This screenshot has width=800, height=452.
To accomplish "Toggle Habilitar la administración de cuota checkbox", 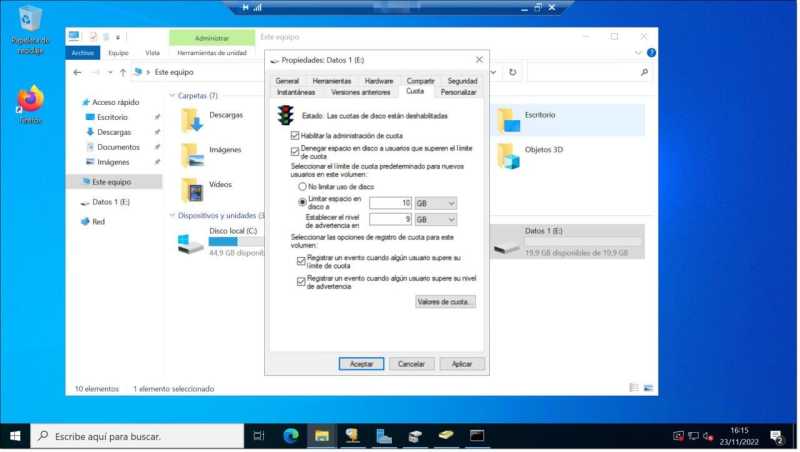I will (294, 136).
